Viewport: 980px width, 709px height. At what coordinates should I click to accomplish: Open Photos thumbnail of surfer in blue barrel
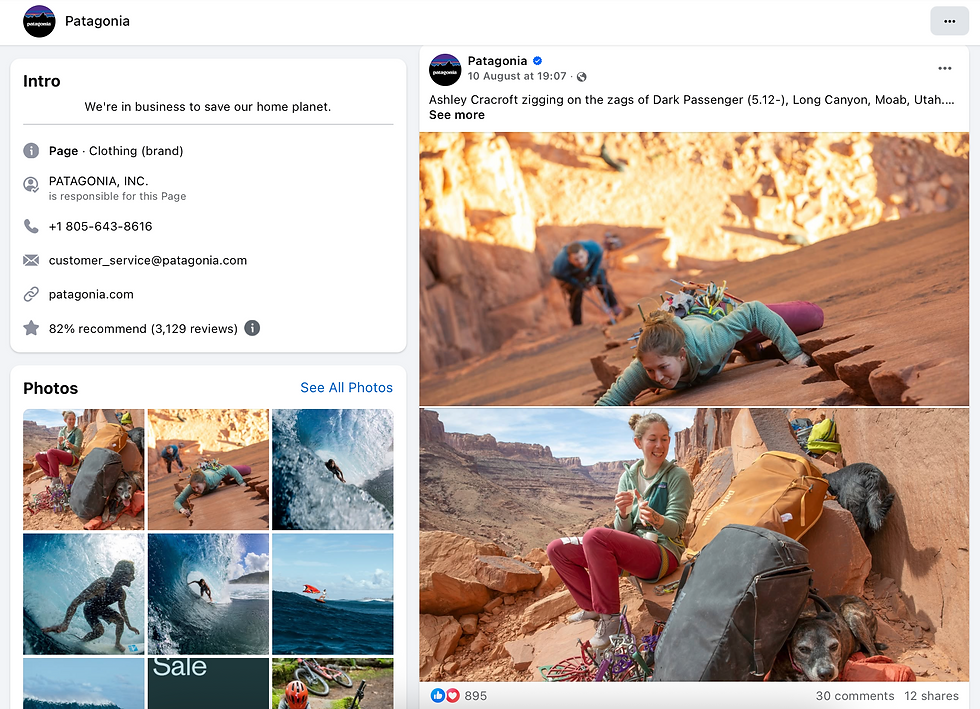(x=208, y=594)
